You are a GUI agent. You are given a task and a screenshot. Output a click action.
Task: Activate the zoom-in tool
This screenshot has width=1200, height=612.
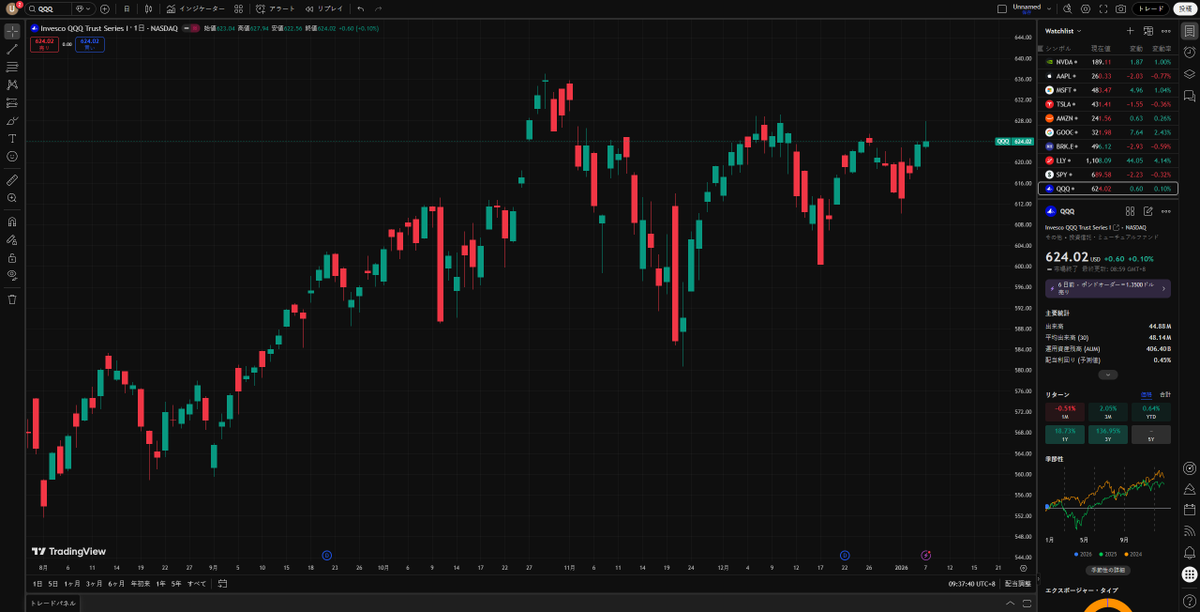tap(12, 198)
